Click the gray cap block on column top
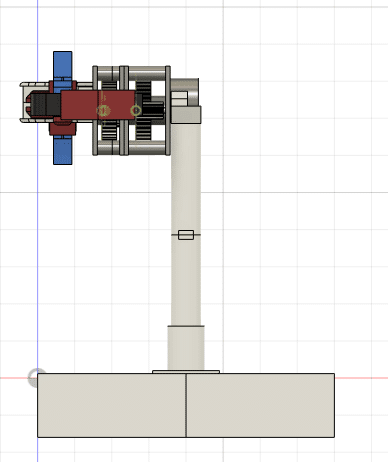The image size is (388, 462). [x=186, y=115]
